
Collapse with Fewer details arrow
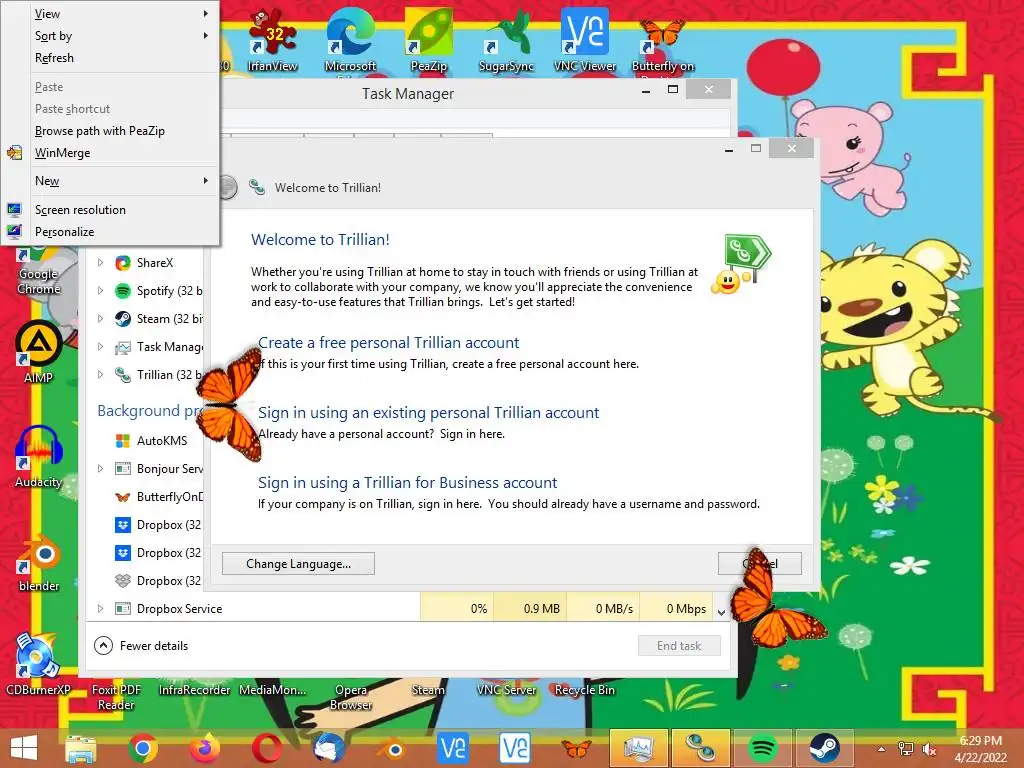[x=103, y=646]
